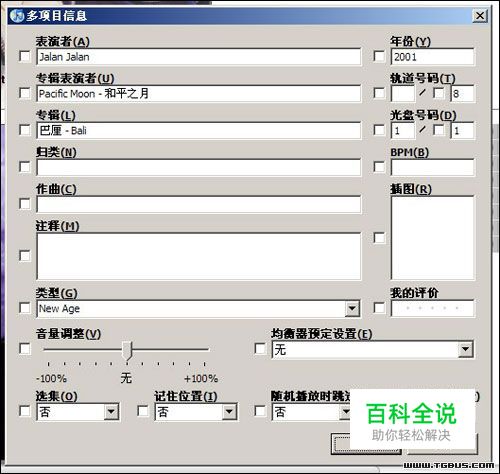Toggle the BPM(B) checkbox
Screen dimensions: 500x474
[379, 167]
